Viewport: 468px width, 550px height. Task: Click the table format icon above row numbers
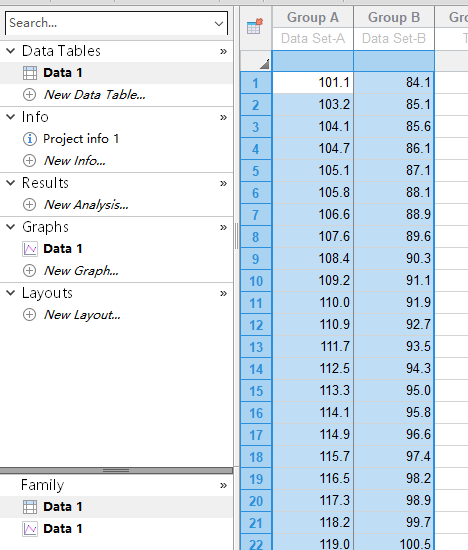pos(255,26)
